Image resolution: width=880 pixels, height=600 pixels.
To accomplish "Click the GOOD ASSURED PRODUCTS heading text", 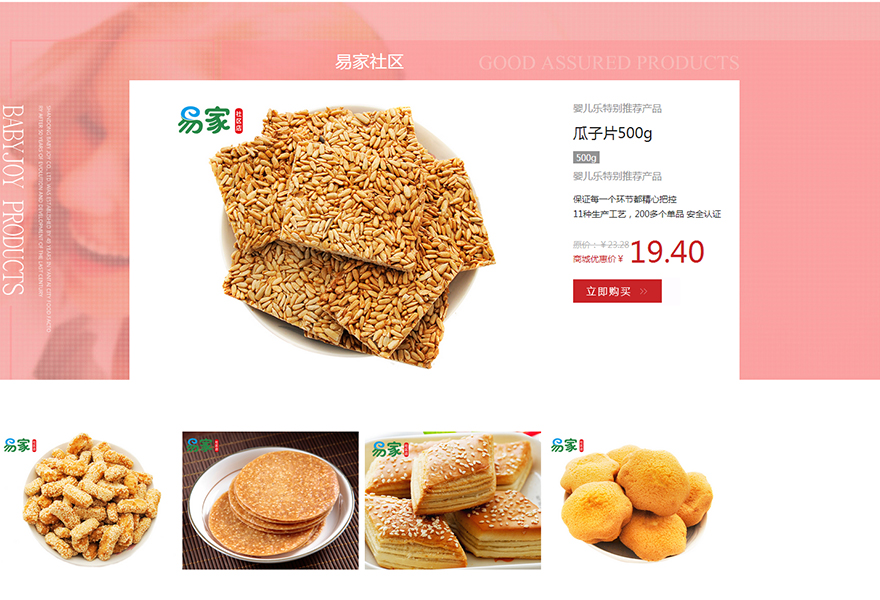I will 609,62.
